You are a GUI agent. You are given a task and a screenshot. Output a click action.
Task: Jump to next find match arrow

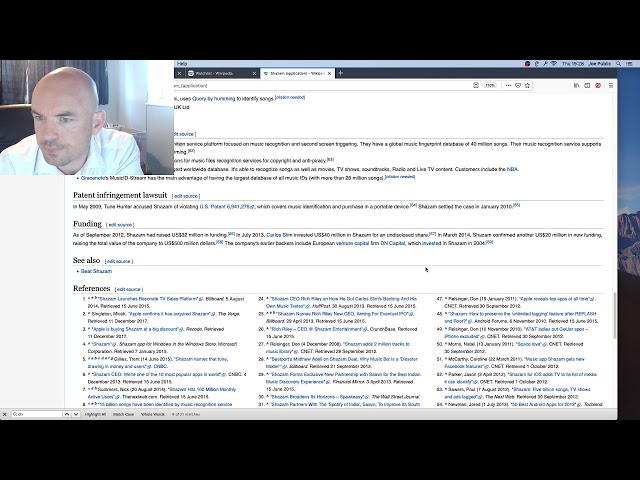(x=76, y=414)
